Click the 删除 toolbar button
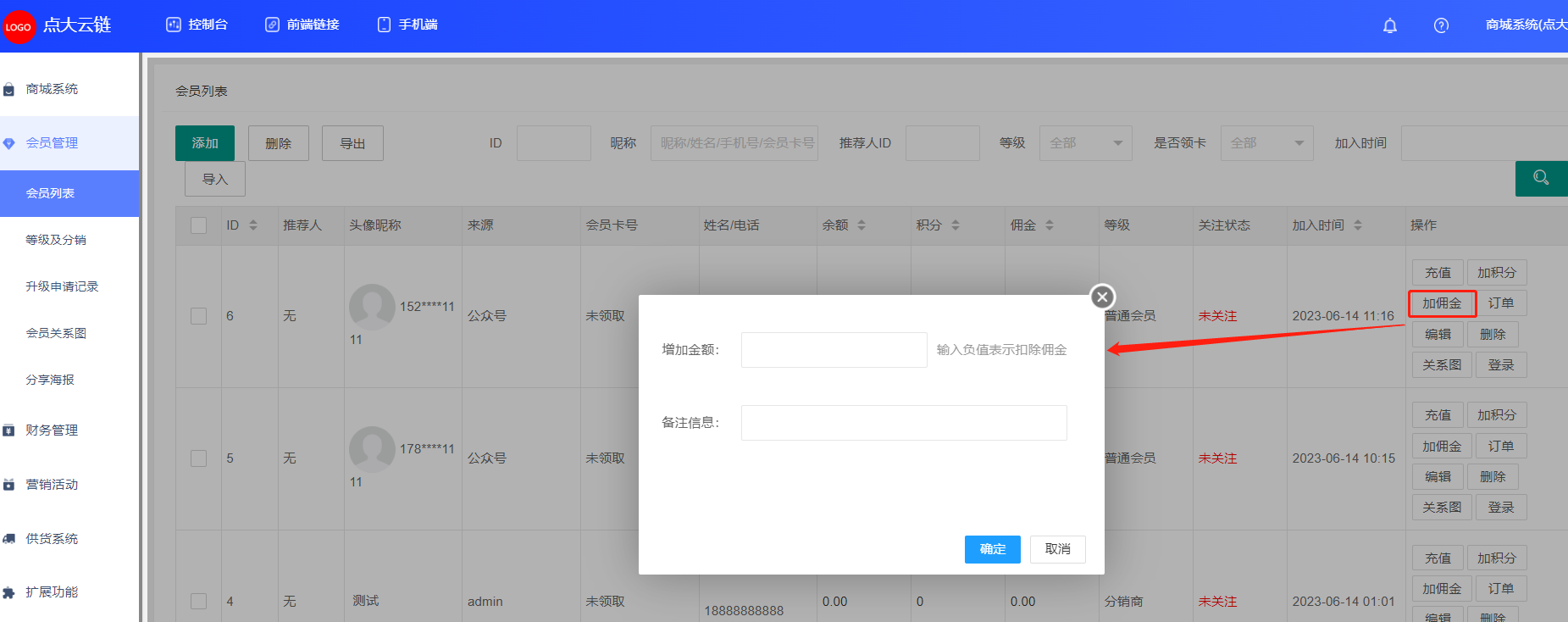This screenshot has height=622, width=1568. [x=279, y=143]
